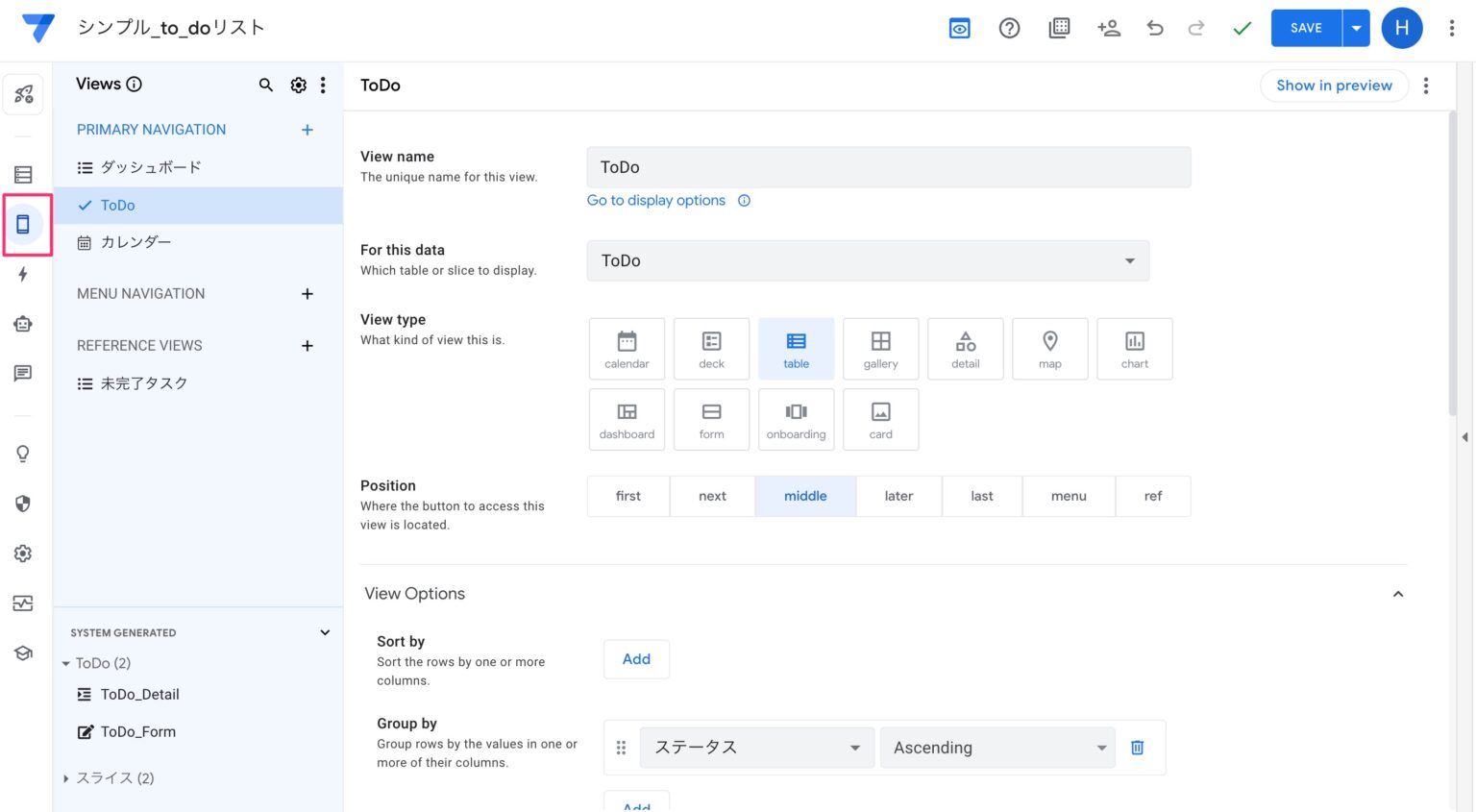This screenshot has height=812, width=1476.
Task: Open the 'For this data' table dropdown
Action: (x=867, y=260)
